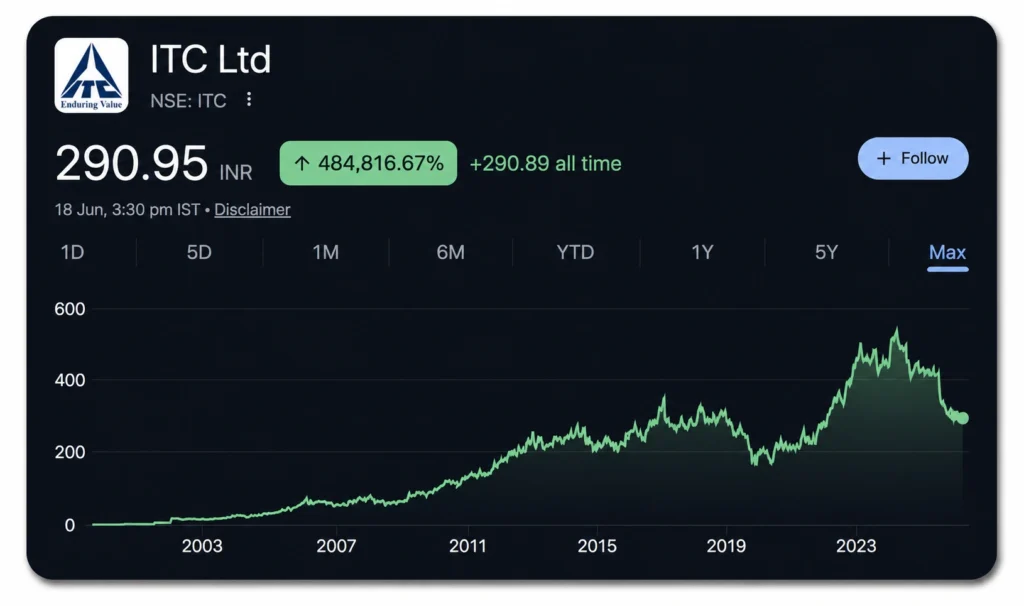
Task: Show year-to-date YTD chart
Action: coord(575,252)
